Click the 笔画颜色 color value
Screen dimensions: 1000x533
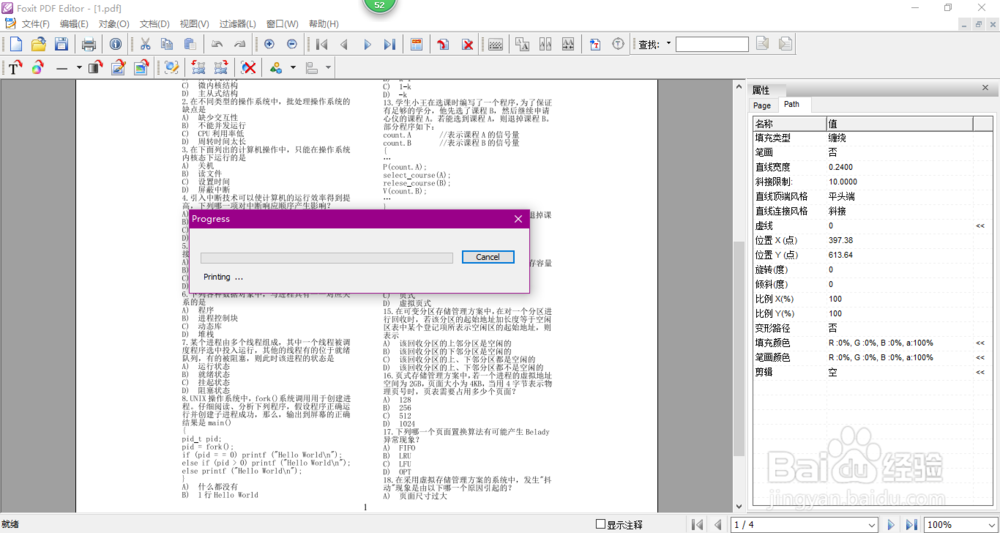[x=880, y=358]
